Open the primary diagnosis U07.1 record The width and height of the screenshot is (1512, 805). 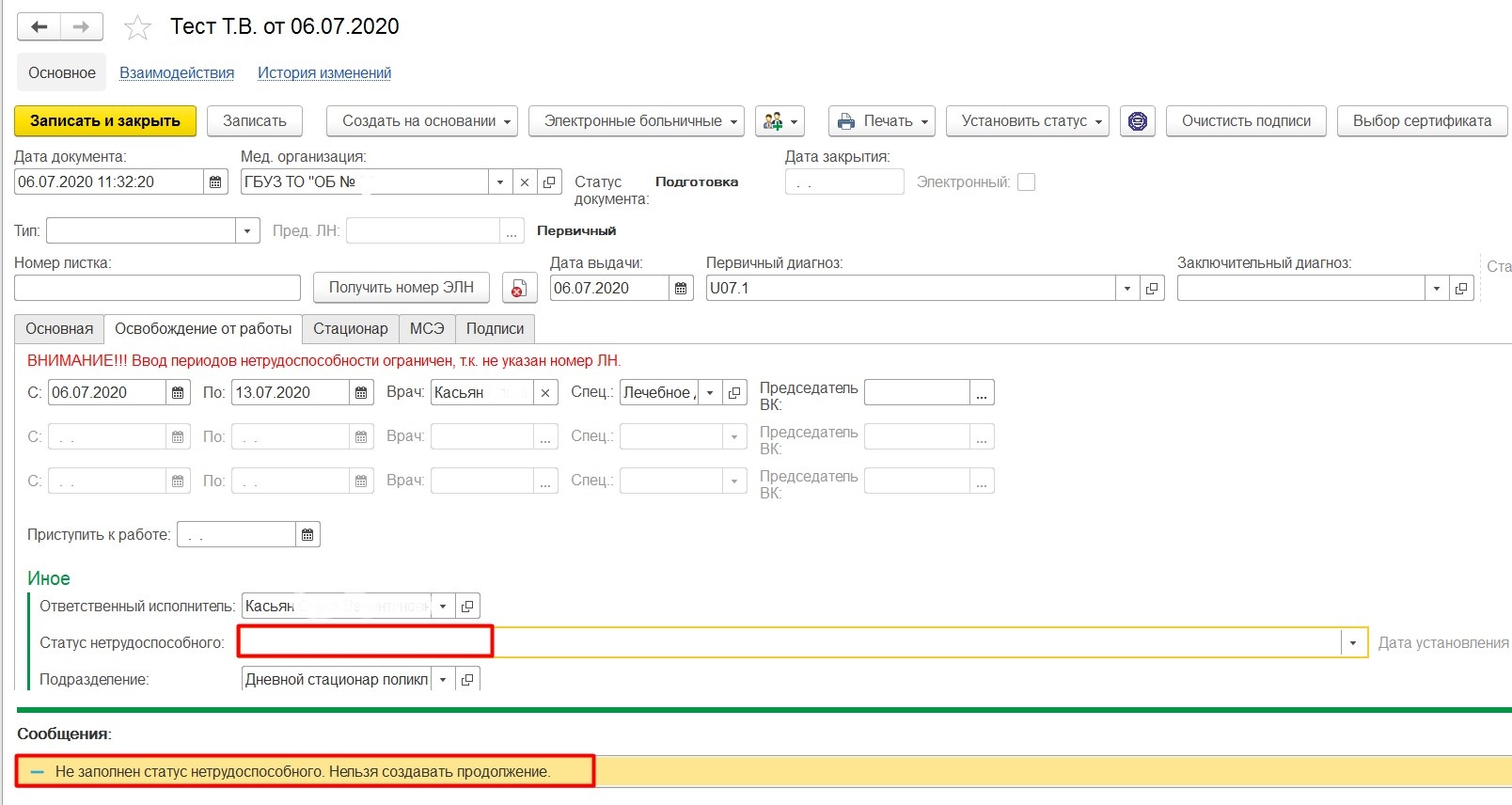pos(1152,289)
